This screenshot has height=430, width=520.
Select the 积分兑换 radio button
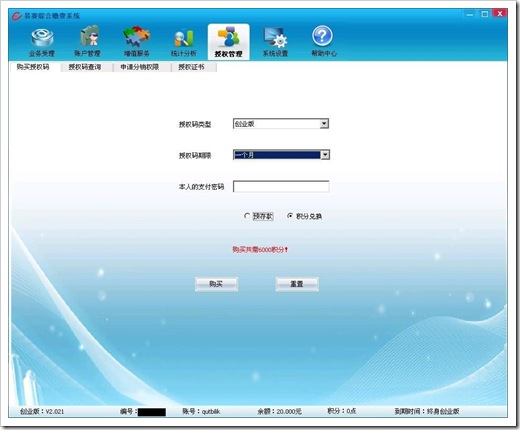290,216
